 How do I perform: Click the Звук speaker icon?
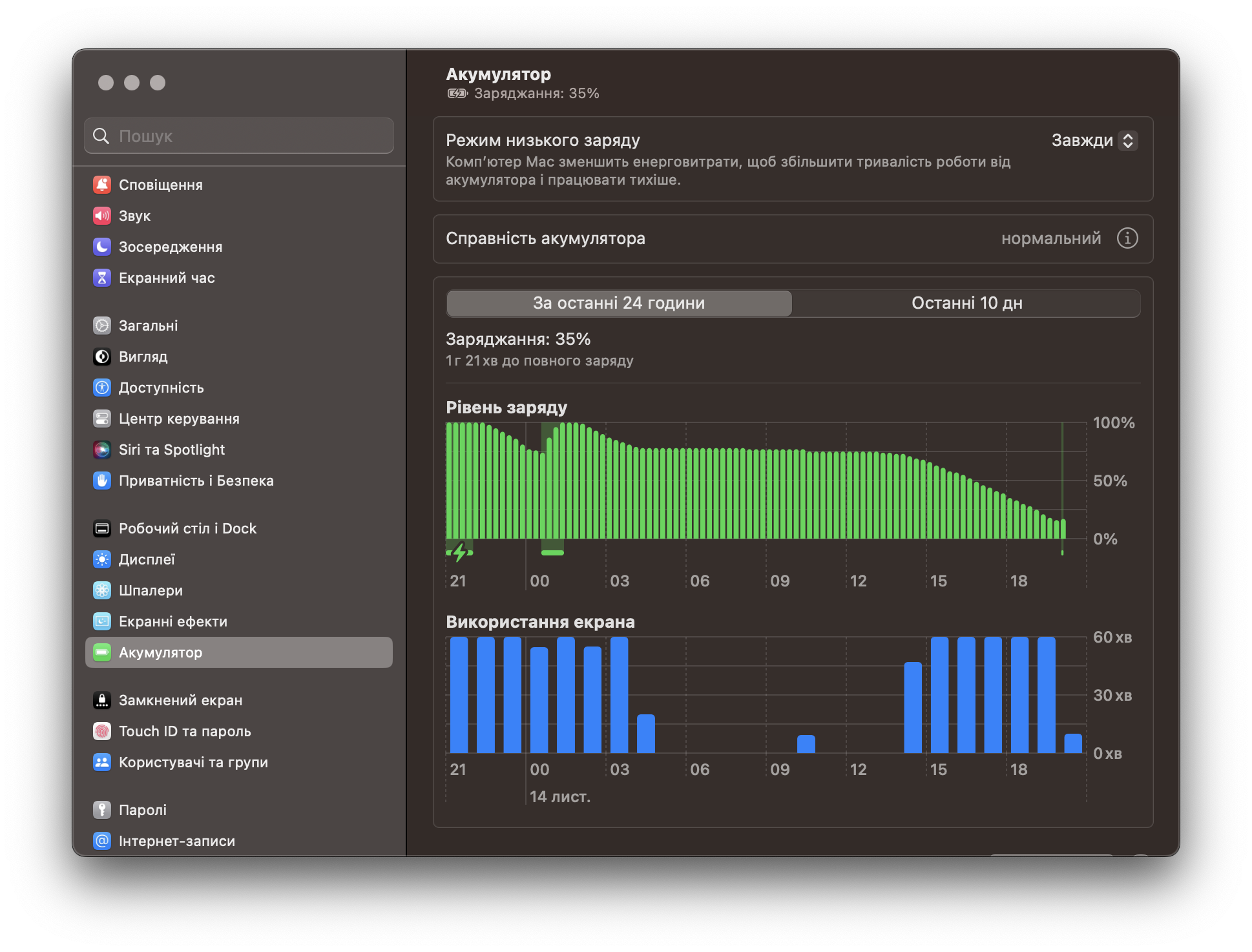pos(102,216)
